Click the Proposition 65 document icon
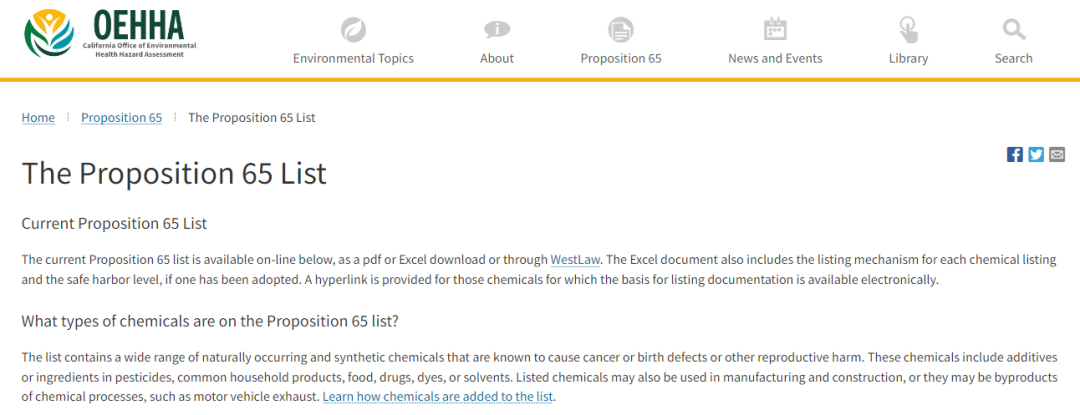The image size is (1080, 415). click(x=621, y=30)
